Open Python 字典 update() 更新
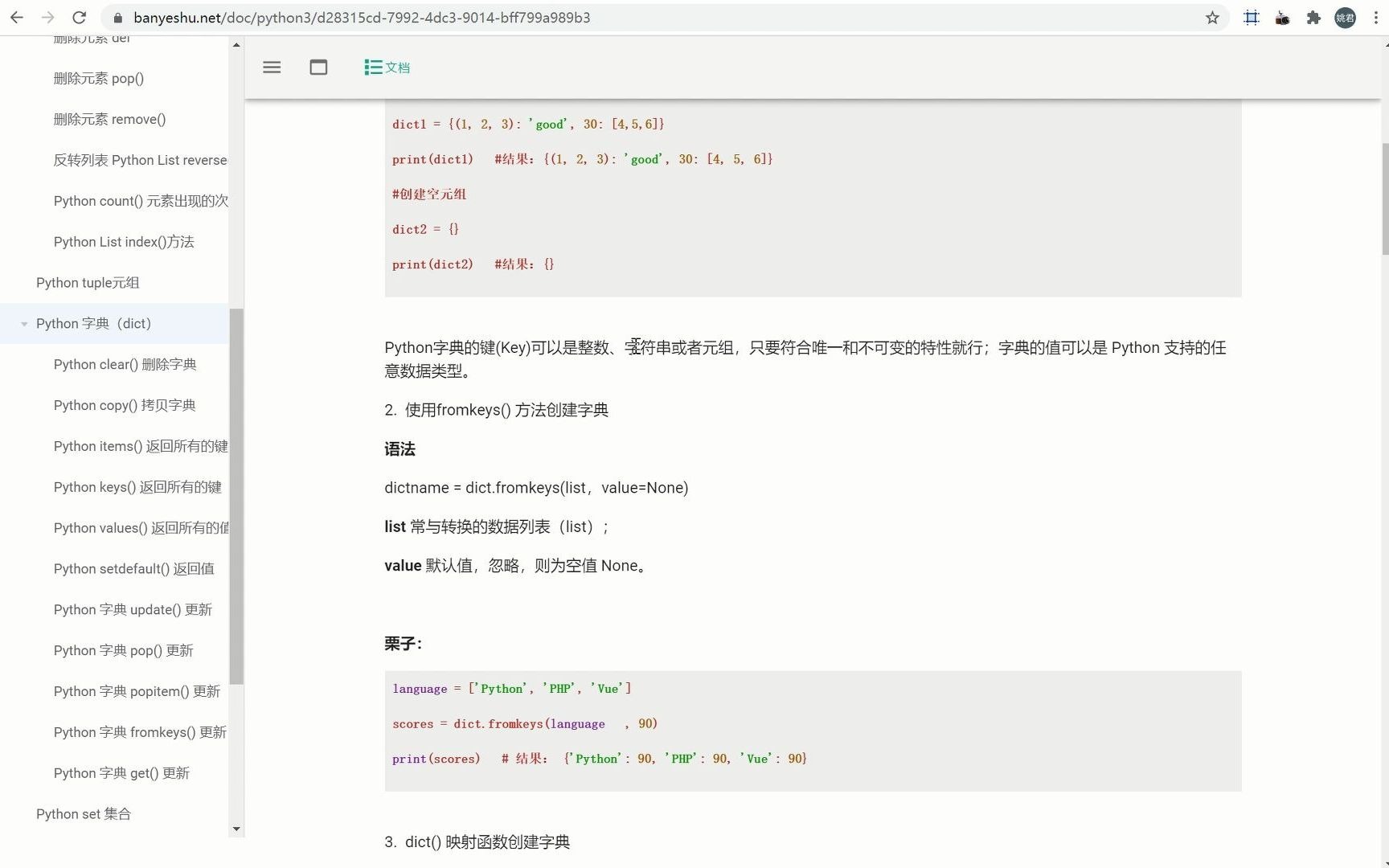The width and height of the screenshot is (1389, 868). click(133, 610)
